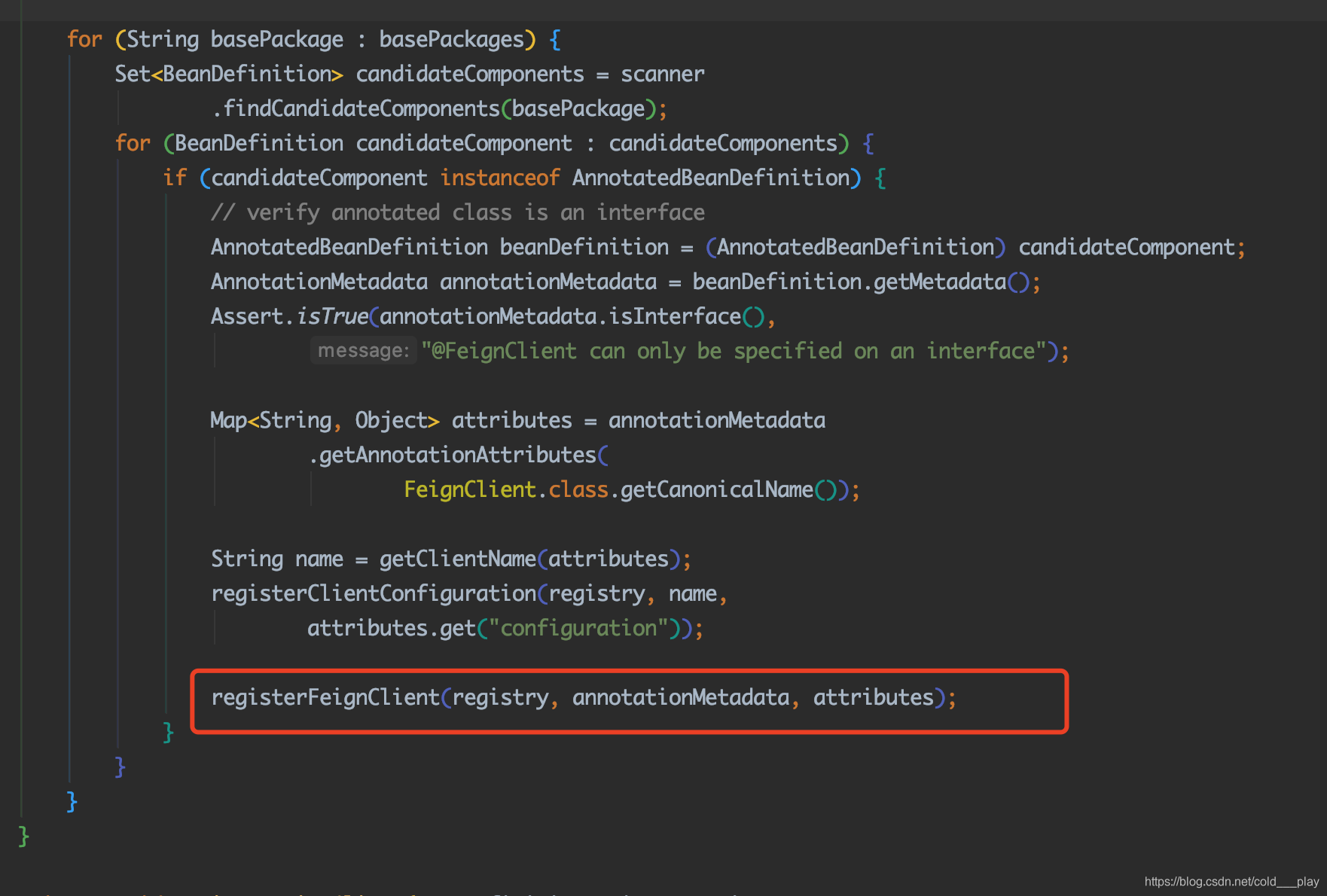Click 'AnnotationMetadata' type at start of declaration line

coord(319,282)
